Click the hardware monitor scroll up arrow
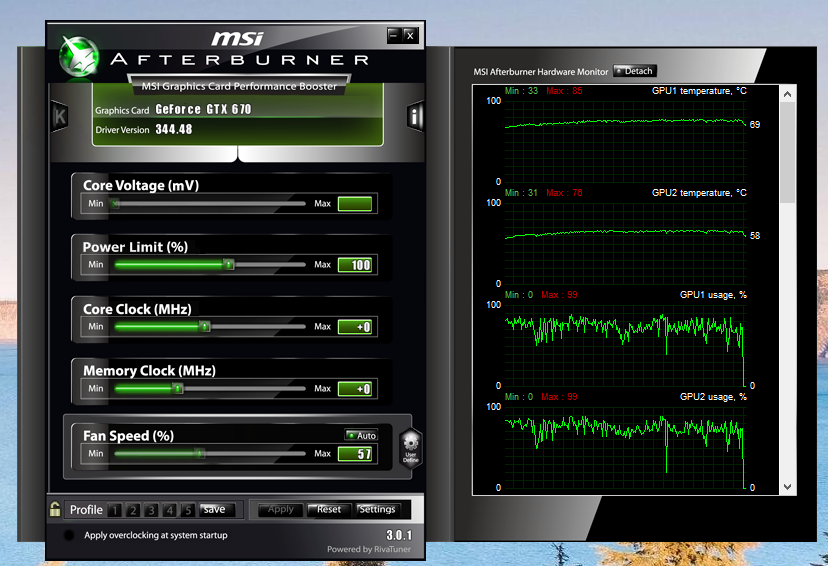Viewport: 828px width, 566px height. (787, 94)
